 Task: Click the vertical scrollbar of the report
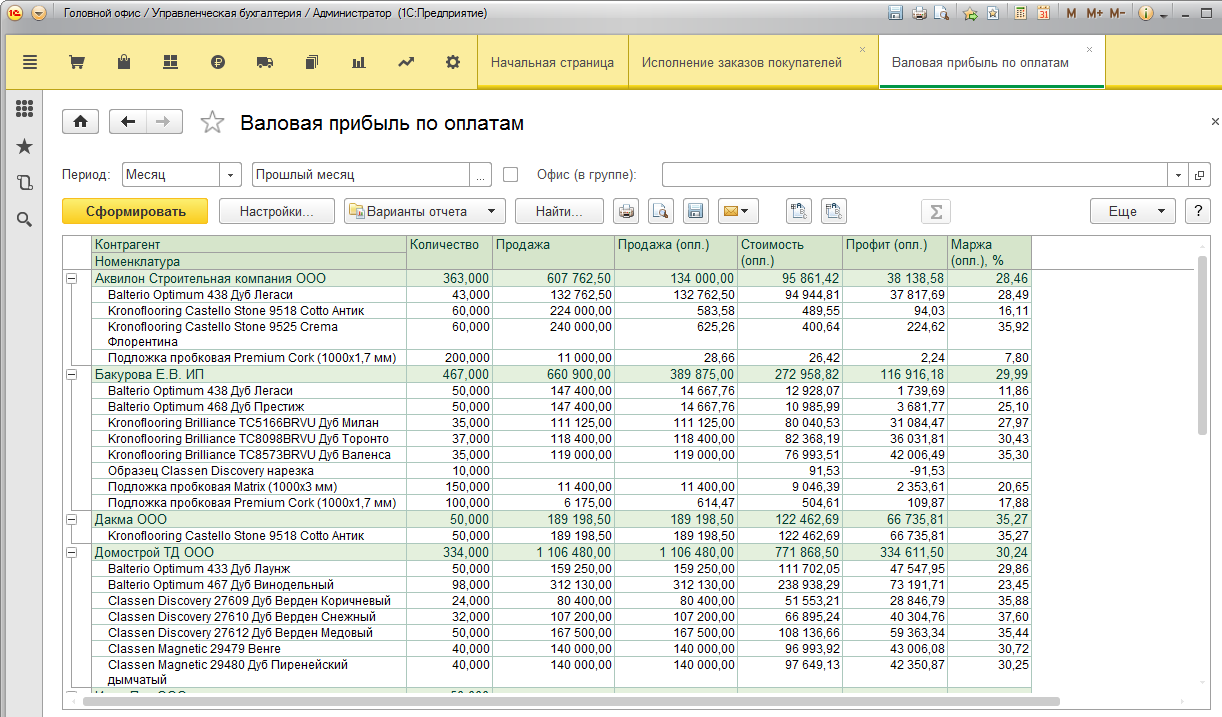pos(1202,345)
